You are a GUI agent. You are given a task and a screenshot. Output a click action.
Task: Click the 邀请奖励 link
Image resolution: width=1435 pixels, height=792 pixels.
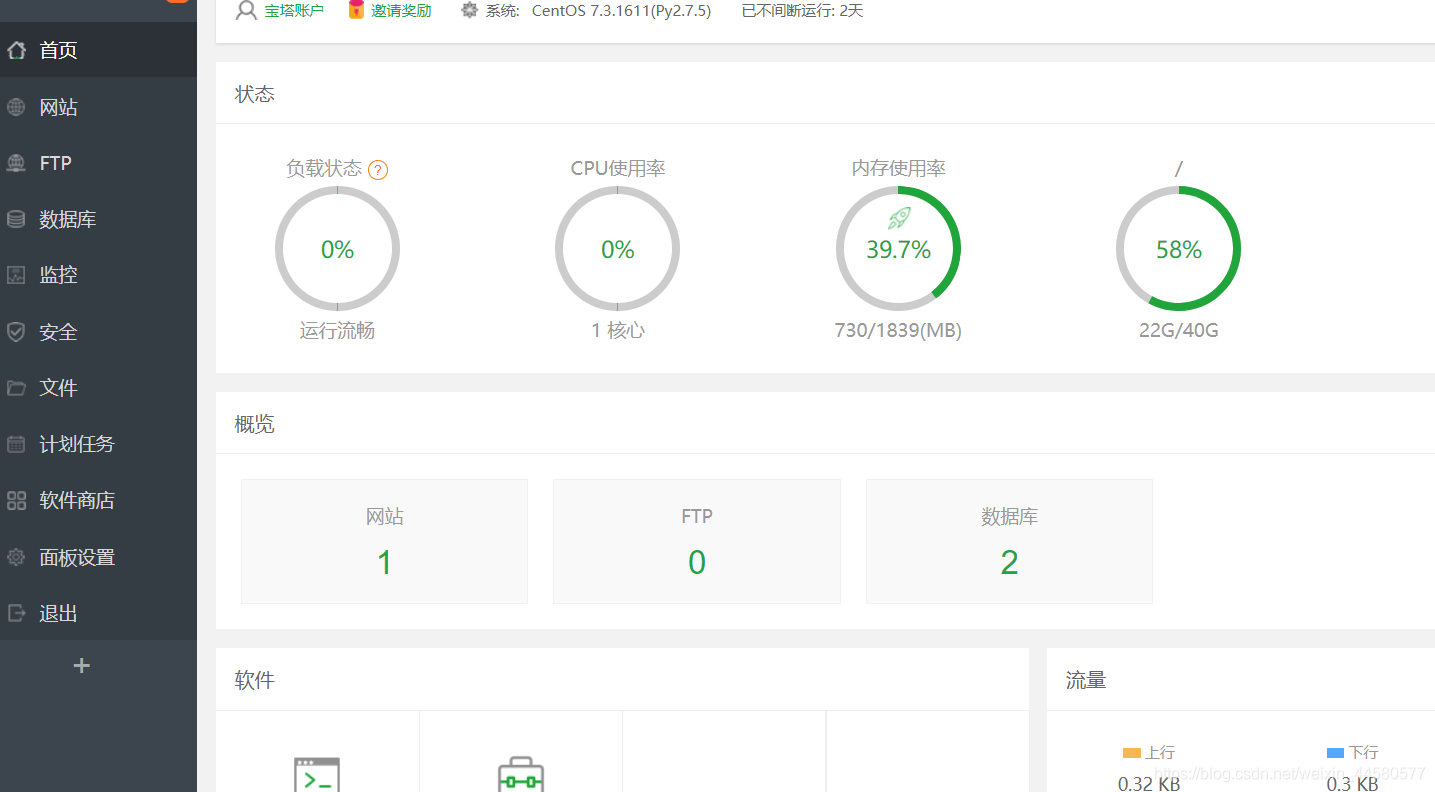tap(401, 11)
